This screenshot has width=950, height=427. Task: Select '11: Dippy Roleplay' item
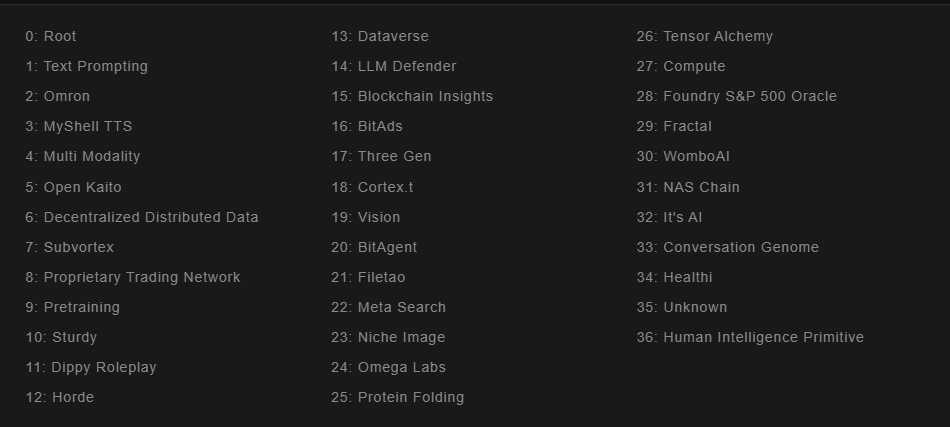tap(91, 367)
